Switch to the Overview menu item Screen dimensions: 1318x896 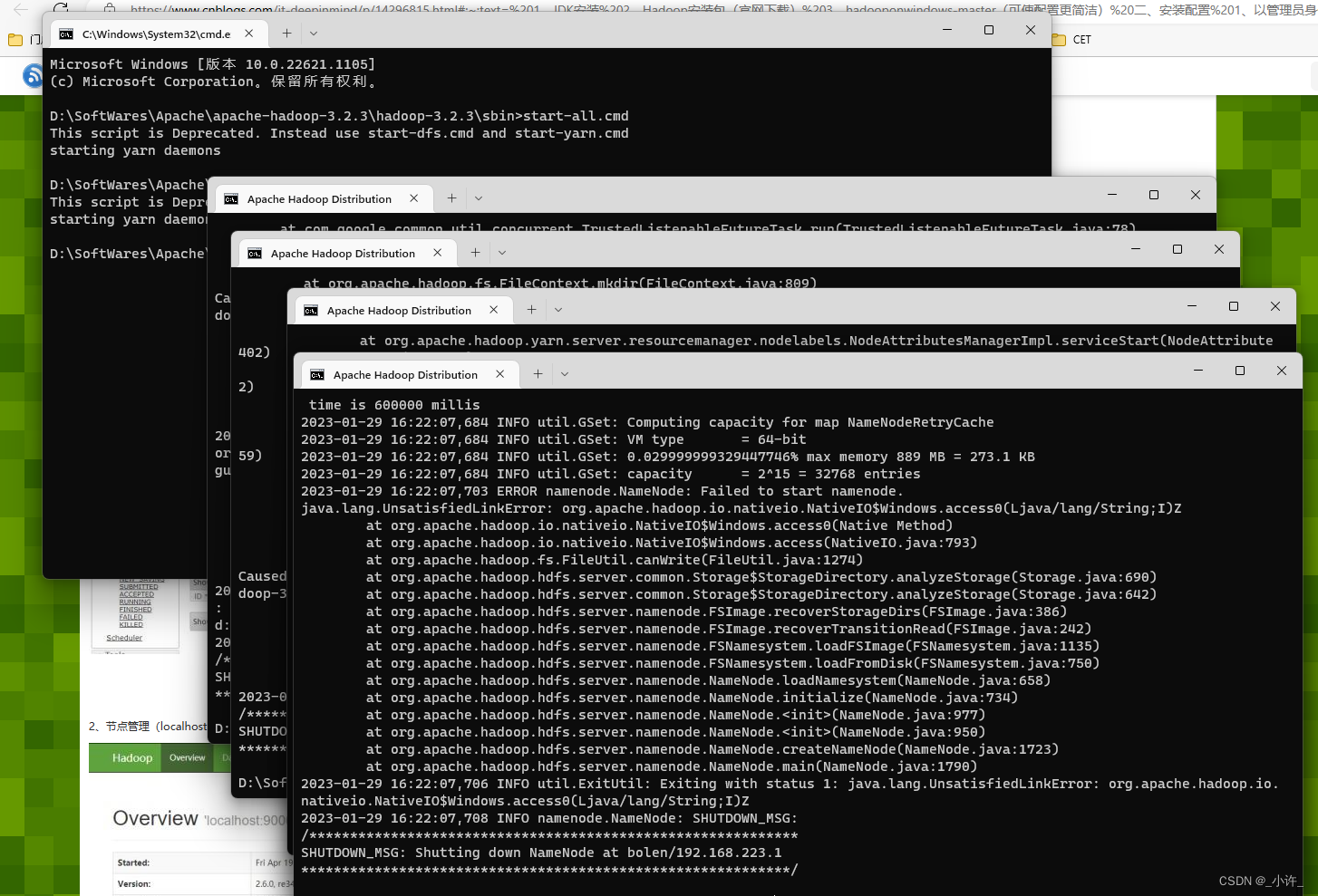[188, 758]
